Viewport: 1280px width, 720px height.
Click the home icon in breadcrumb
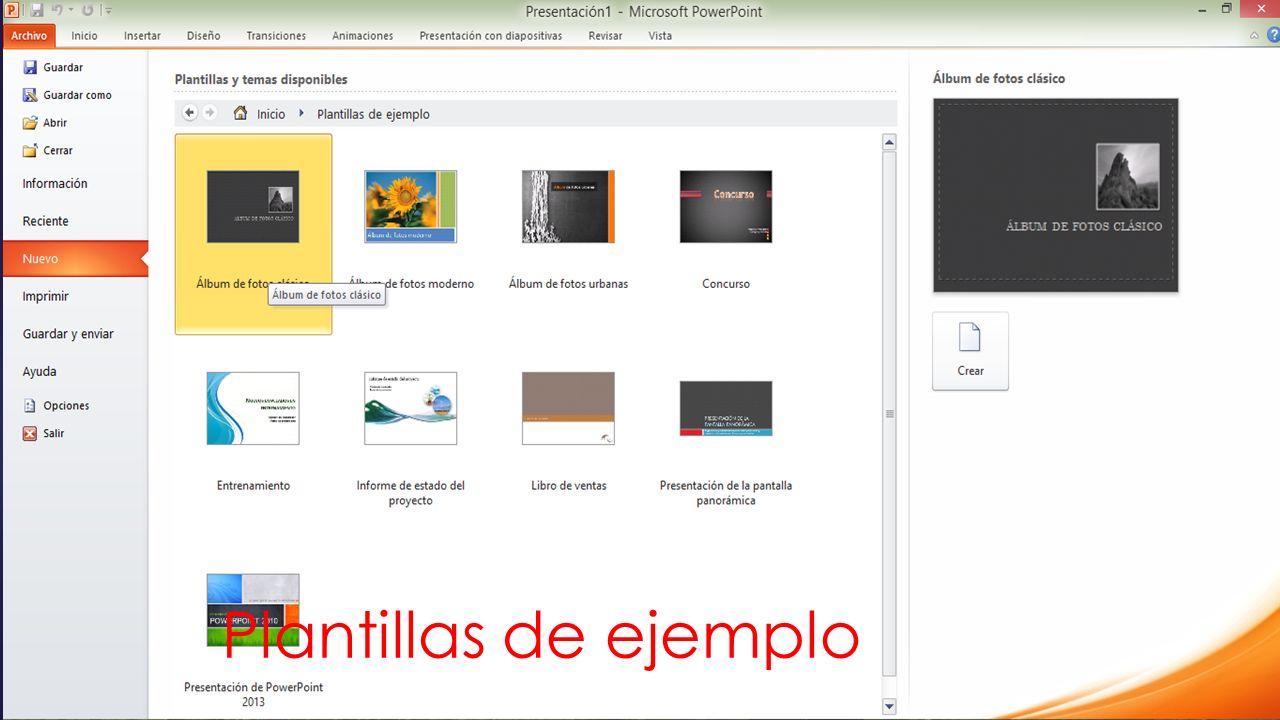(240, 113)
